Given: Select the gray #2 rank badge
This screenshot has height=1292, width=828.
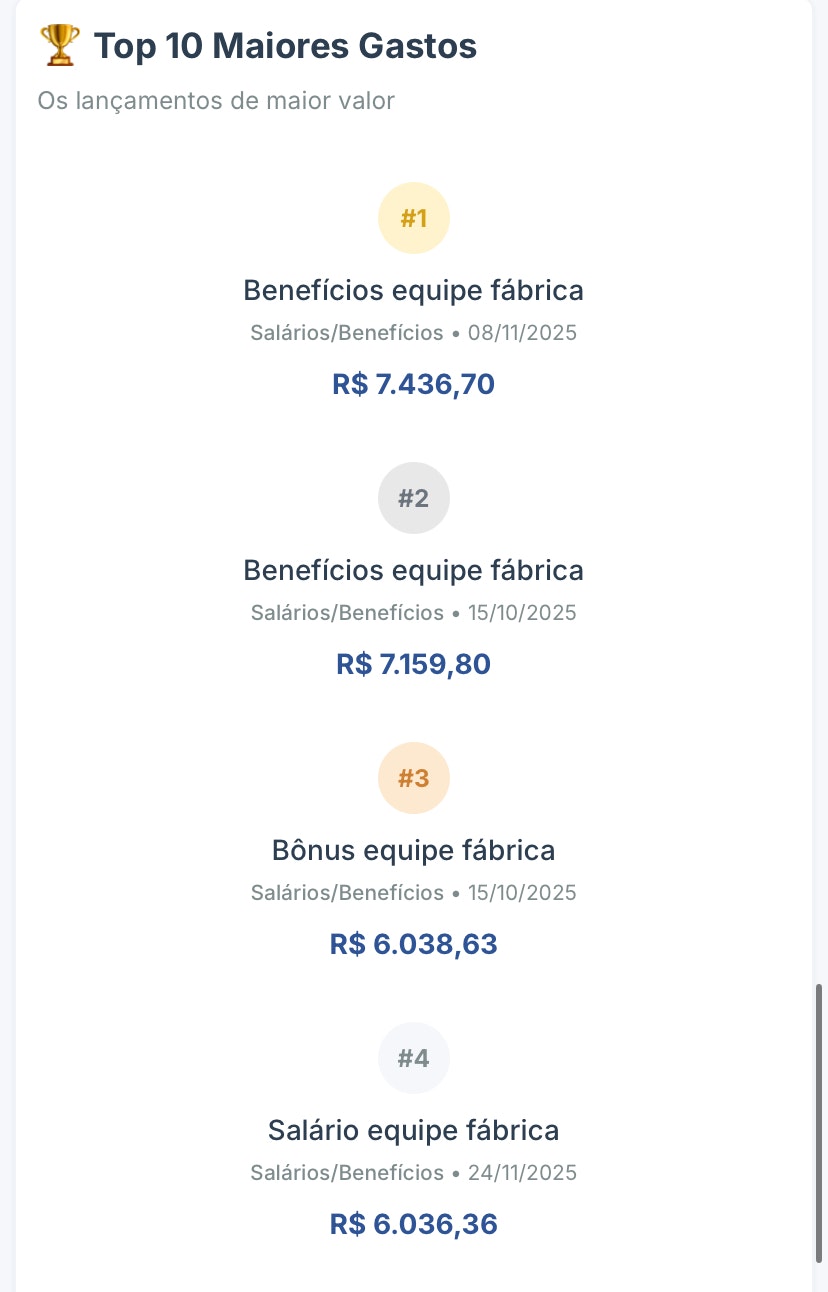Looking at the screenshot, I should coord(414,498).
